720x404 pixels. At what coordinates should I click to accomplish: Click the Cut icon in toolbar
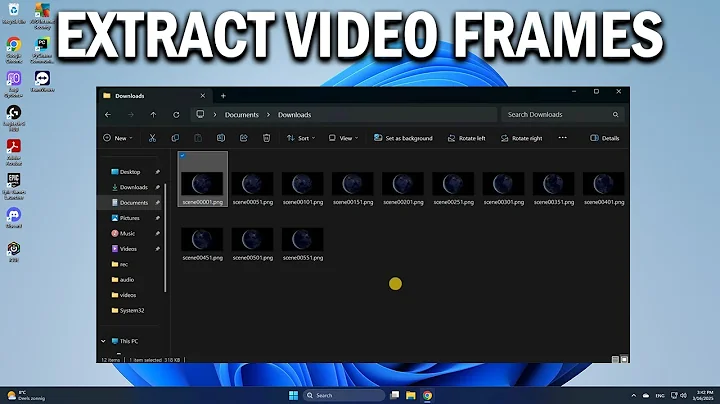click(152, 138)
